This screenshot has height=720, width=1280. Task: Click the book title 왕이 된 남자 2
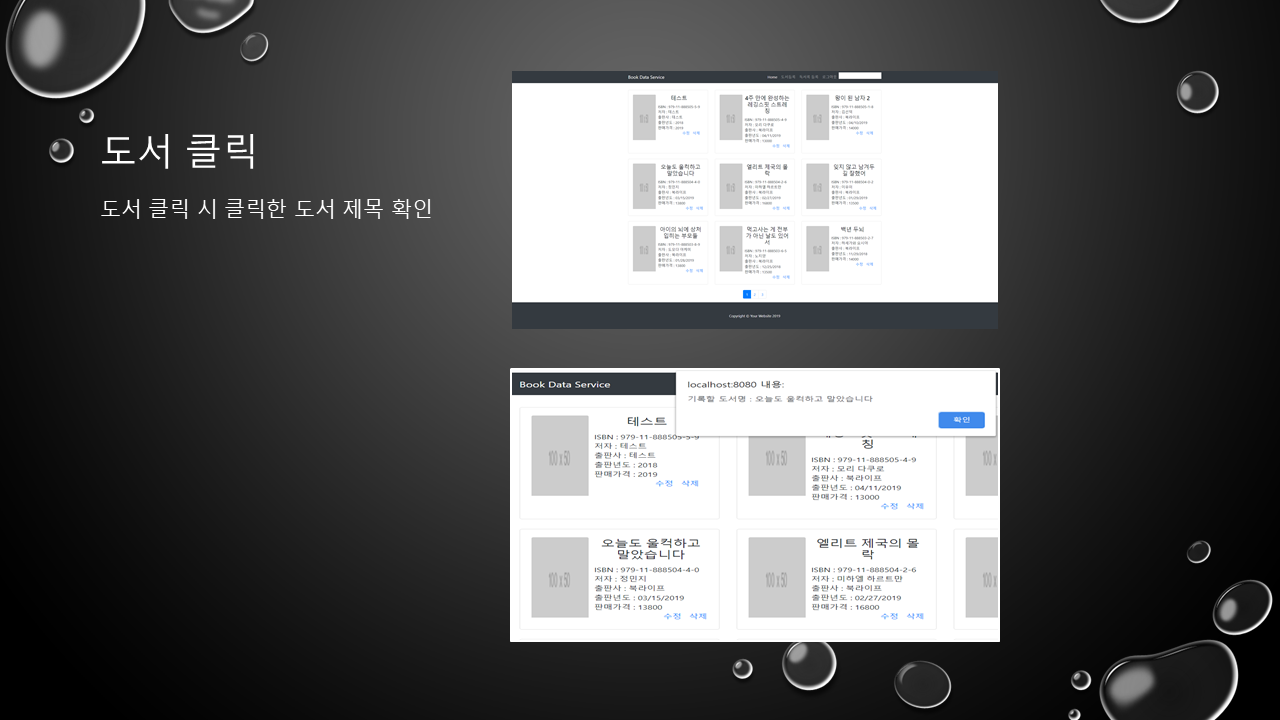[852, 98]
